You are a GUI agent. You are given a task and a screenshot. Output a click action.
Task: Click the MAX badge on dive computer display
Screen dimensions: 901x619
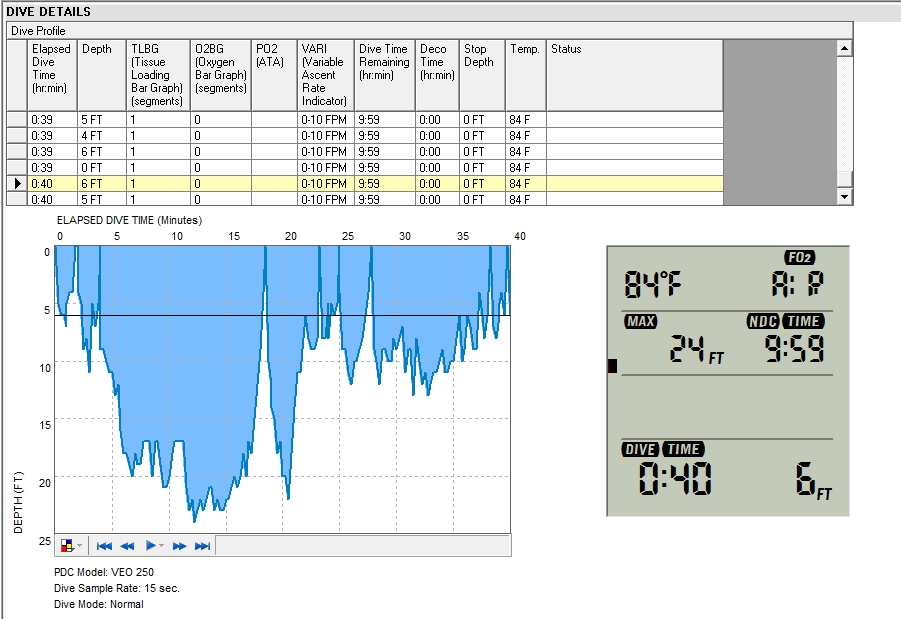[640, 321]
